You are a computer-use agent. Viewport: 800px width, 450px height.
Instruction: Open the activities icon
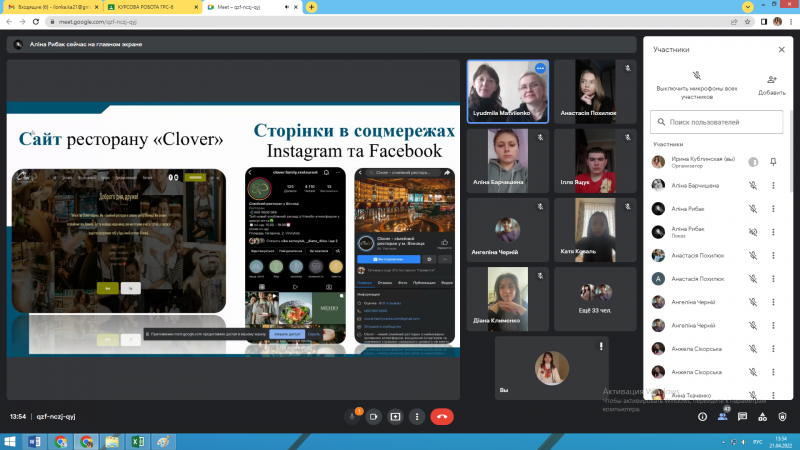coord(762,417)
